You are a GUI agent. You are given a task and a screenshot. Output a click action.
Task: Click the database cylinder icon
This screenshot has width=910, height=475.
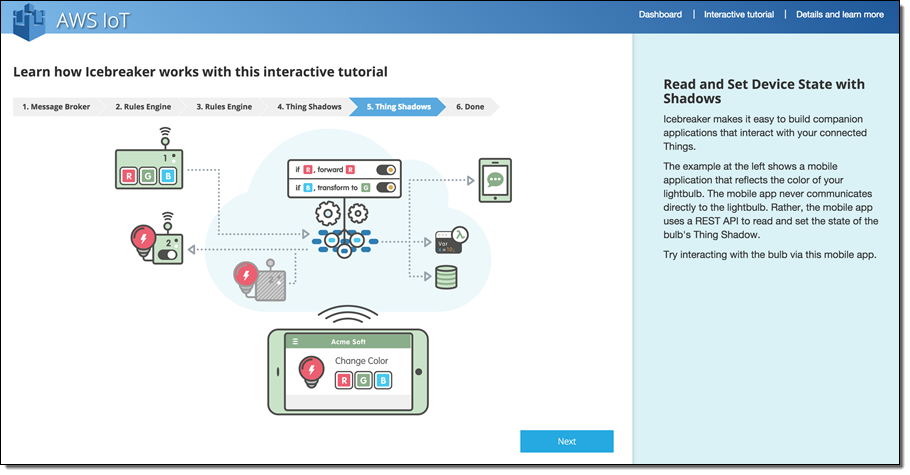[446, 278]
